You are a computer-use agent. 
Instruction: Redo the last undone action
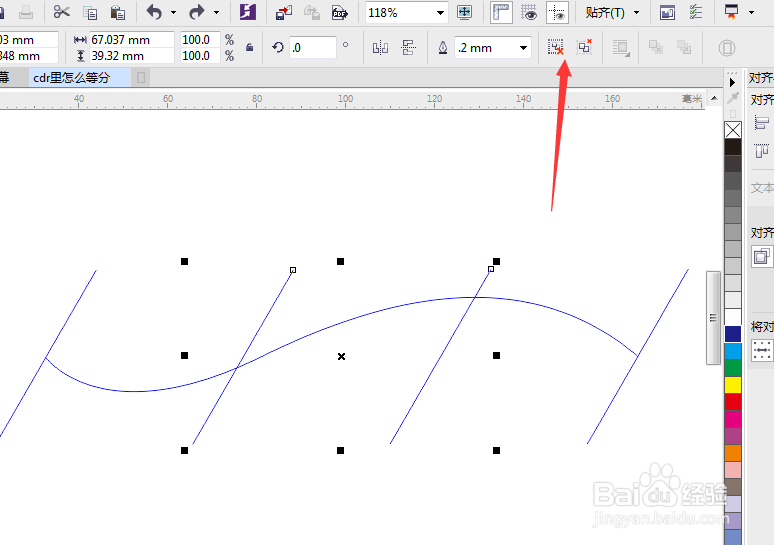196,12
